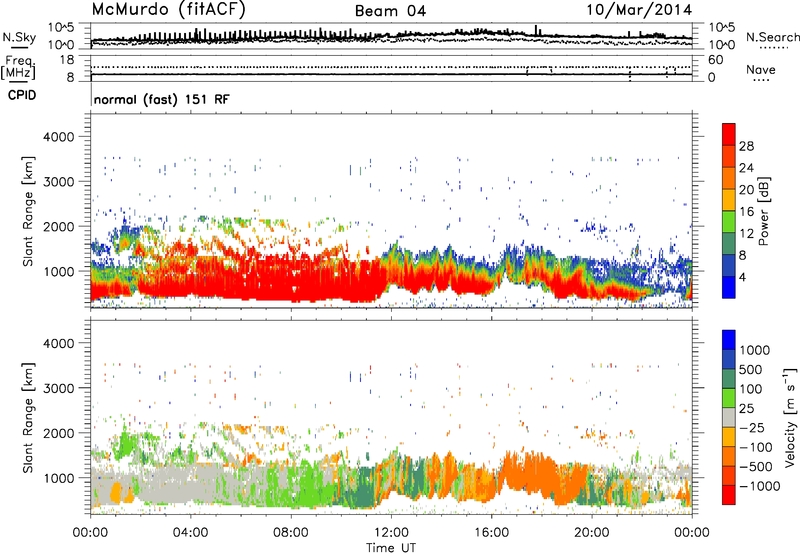Select the "Beam 04" header label
The width and height of the screenshot is (800, 554).
click(390, 11)
